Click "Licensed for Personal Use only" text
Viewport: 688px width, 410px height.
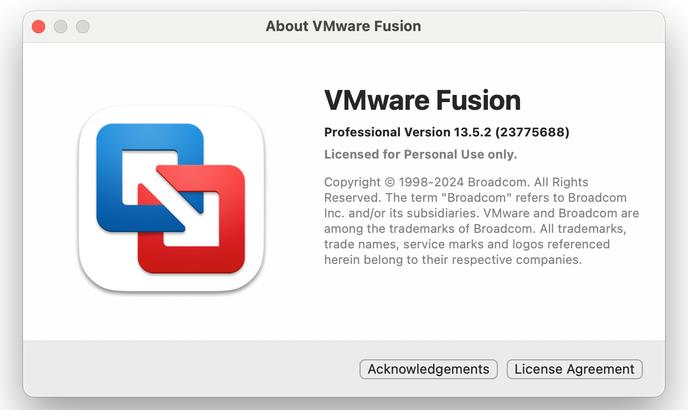(x=420, y=154)
